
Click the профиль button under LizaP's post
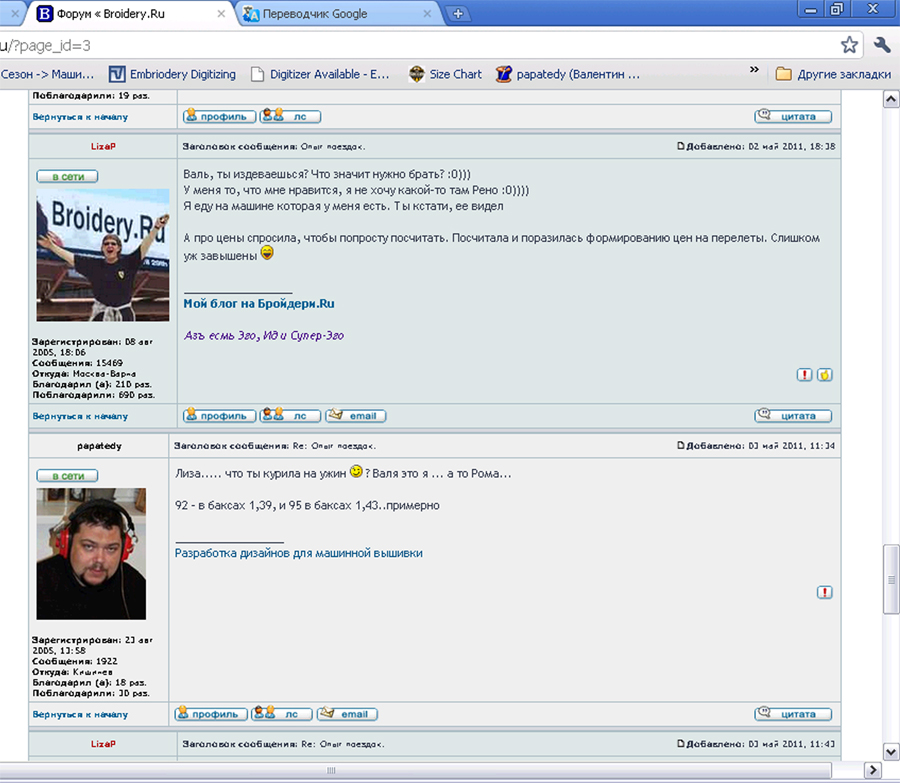pos(218,415)
